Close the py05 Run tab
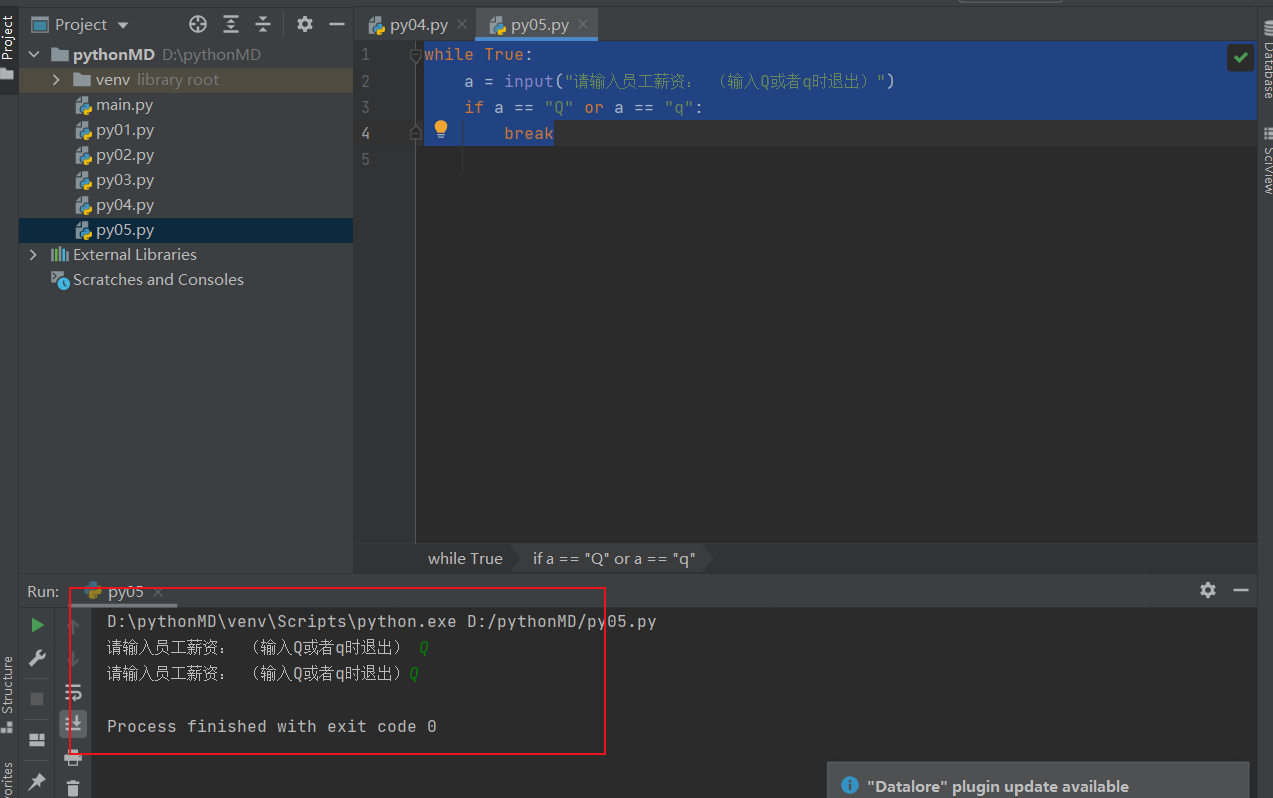 point(158,592)
